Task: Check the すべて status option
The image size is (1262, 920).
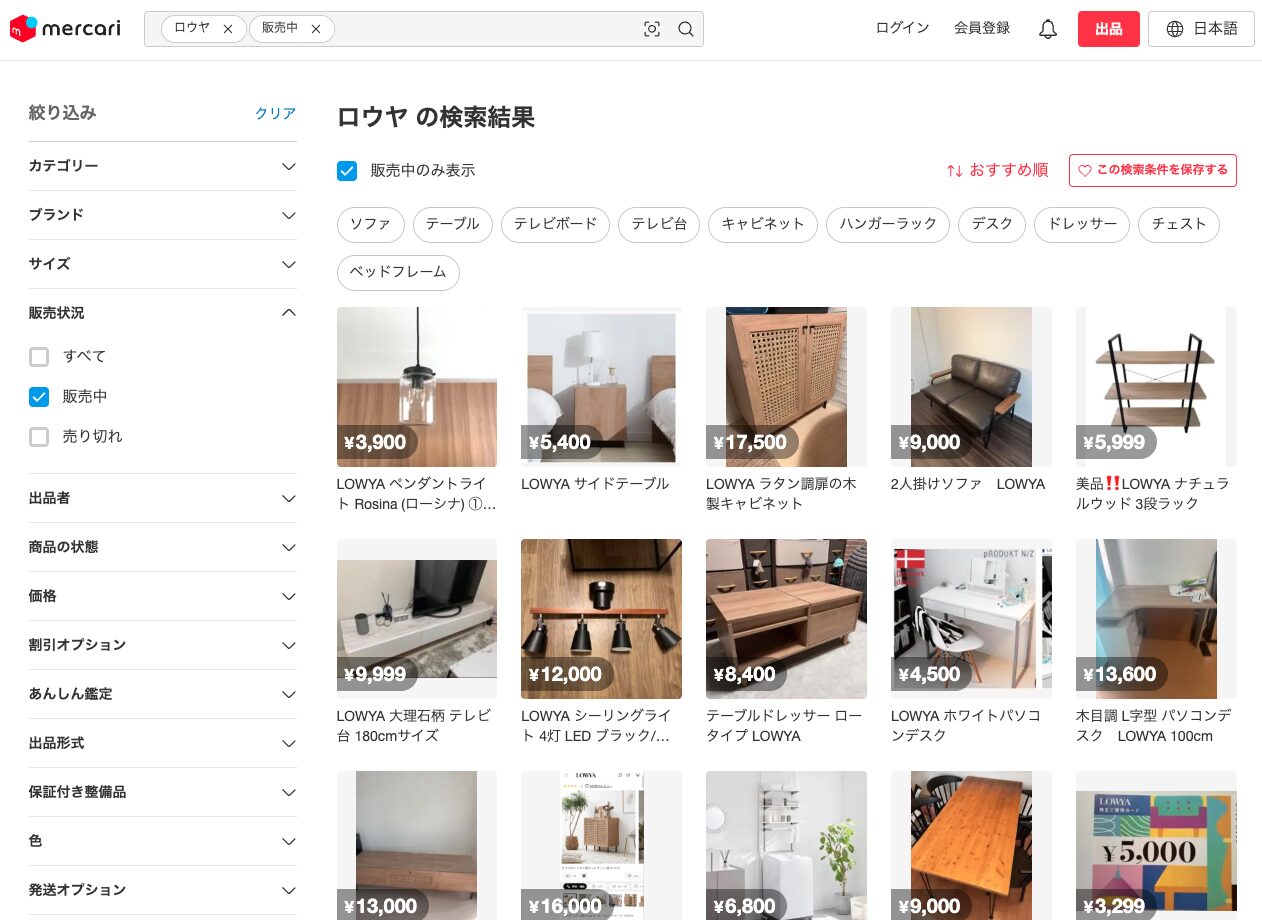Action: pos(39,357)
